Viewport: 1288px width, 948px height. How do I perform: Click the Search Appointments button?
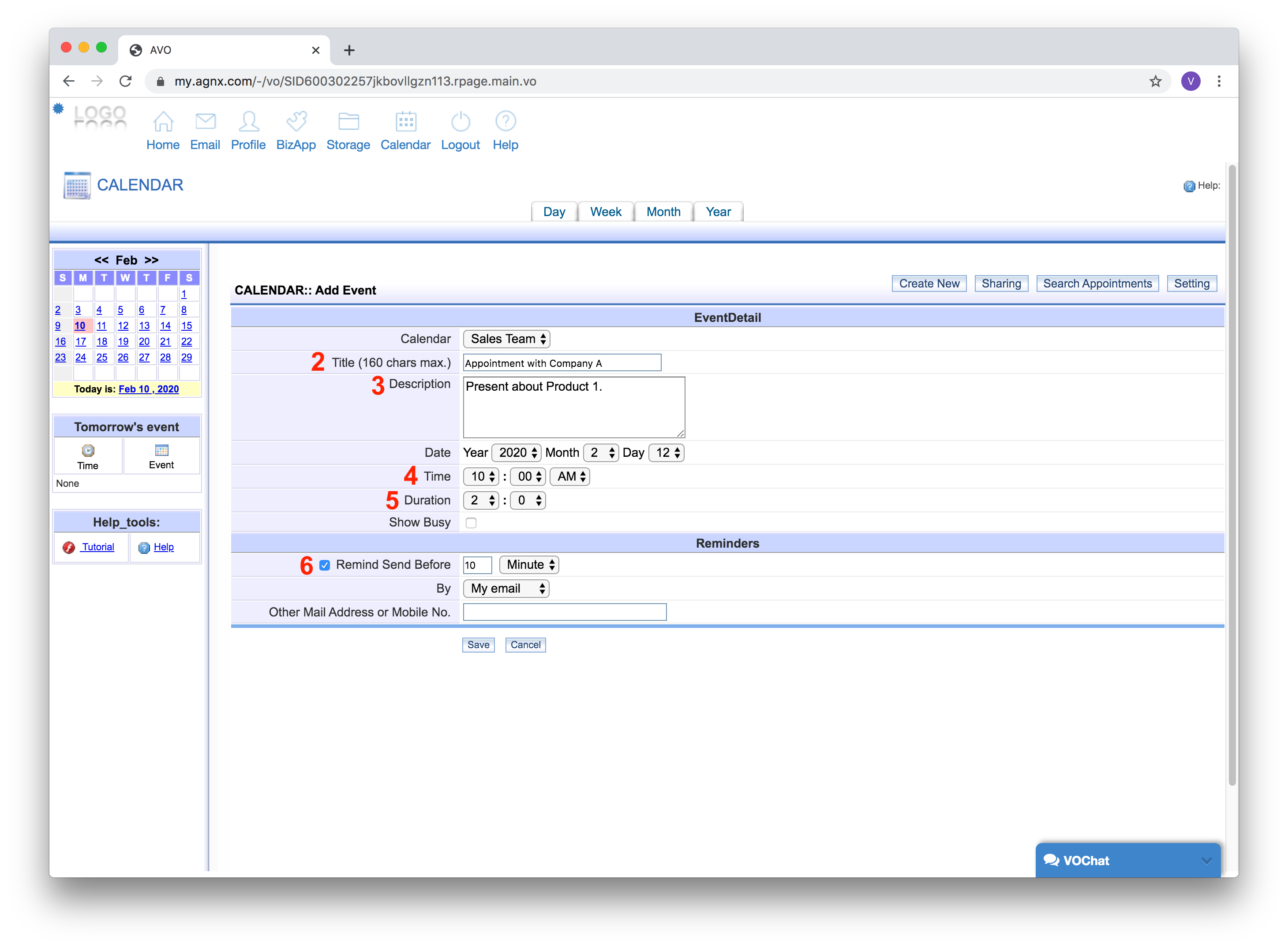click(1097, 284)
